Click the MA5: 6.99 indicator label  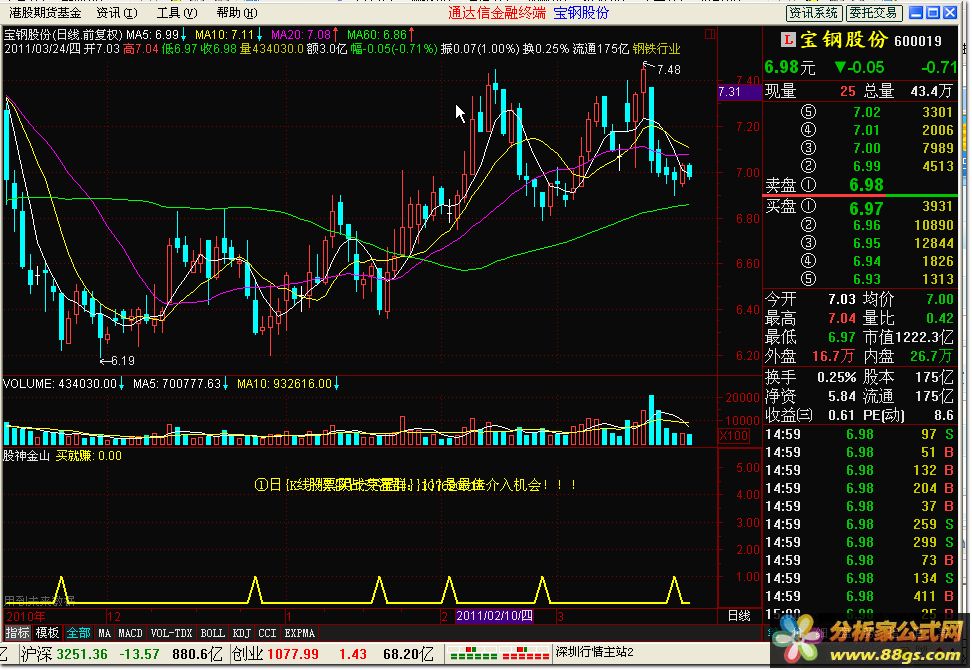pos(152,35)
